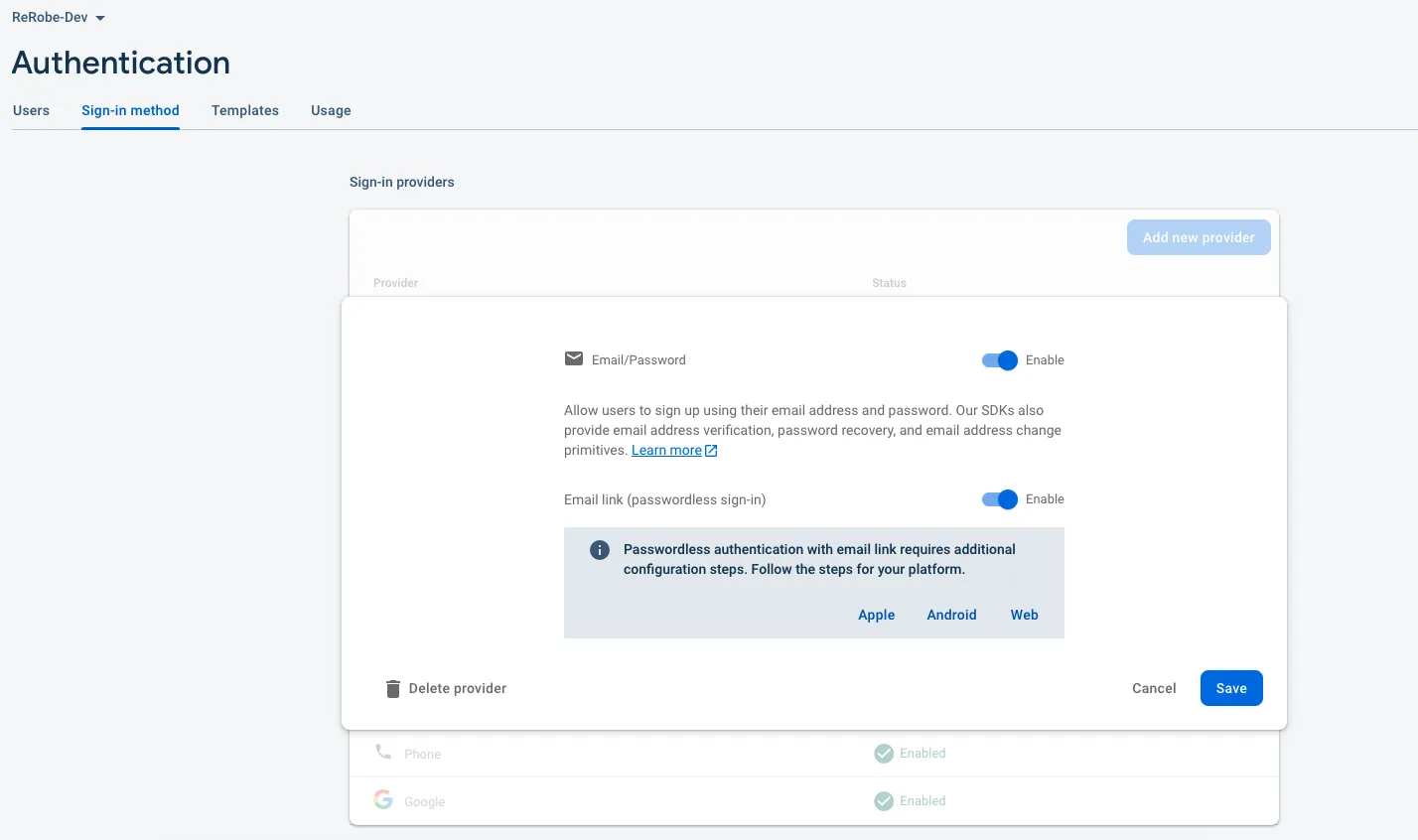
Task: Click the info icon in passwordless notice
Action: point(600,550)
